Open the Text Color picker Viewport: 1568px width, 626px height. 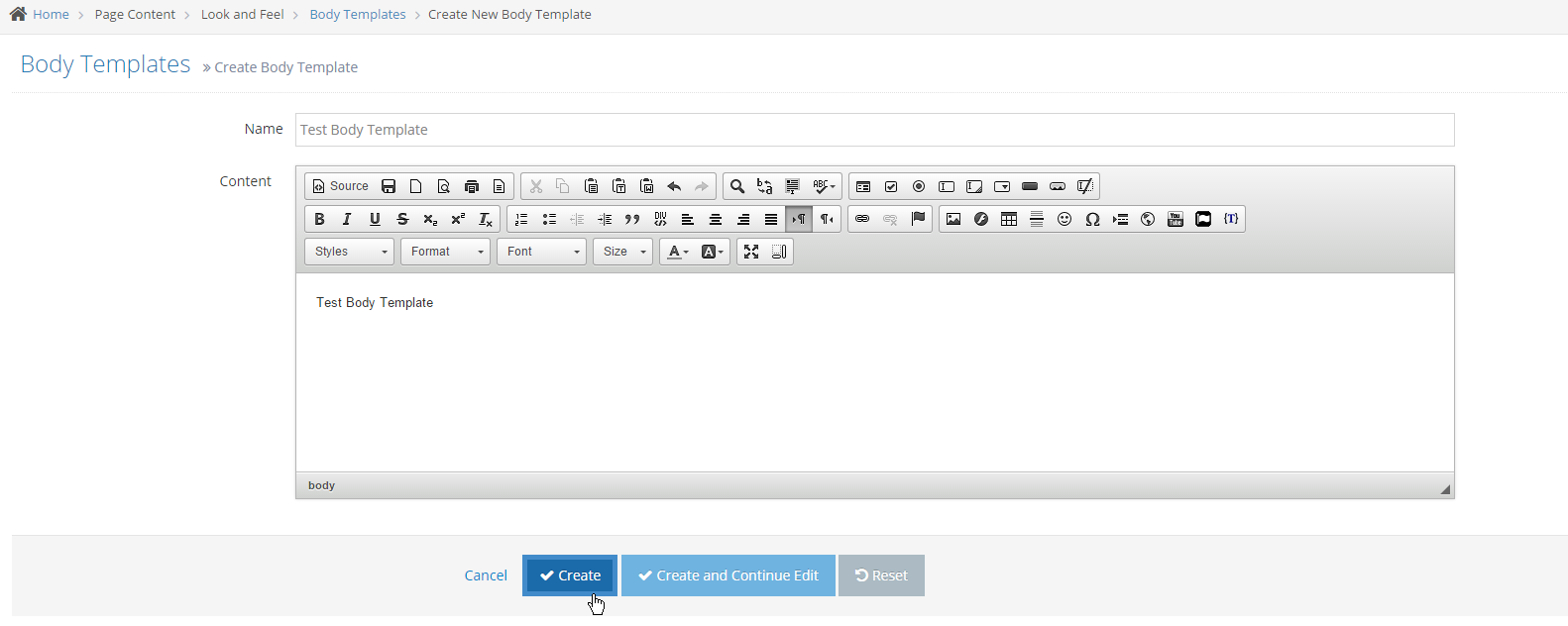click(x=678, y=252)
